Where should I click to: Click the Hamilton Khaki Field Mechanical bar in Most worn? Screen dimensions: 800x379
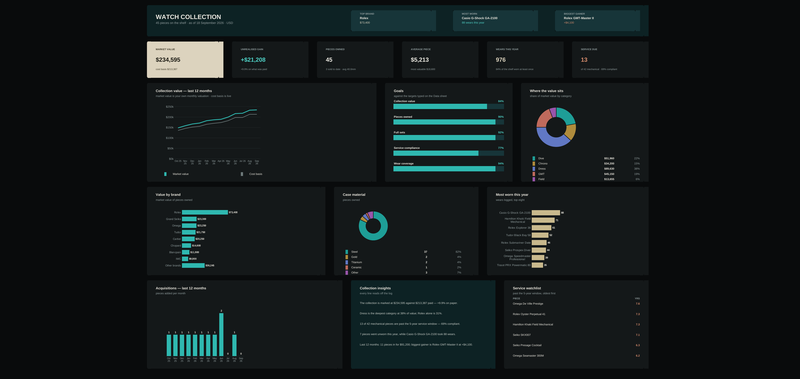543,220
